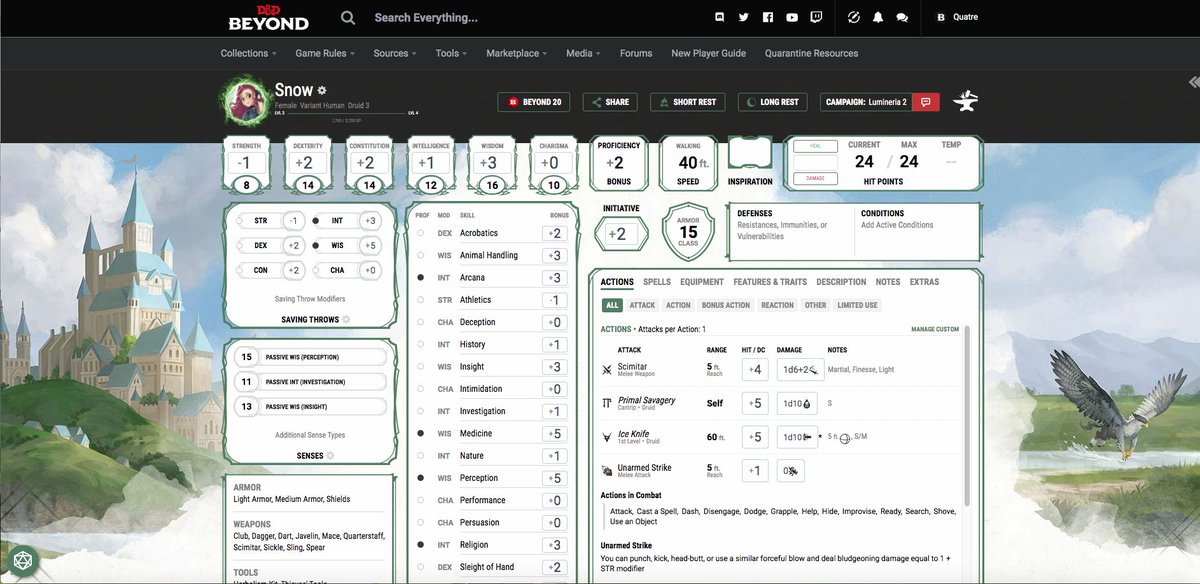This screenshot has width=1200, height=584.
Task: Open the Forums link
Action: click(636, 53)
